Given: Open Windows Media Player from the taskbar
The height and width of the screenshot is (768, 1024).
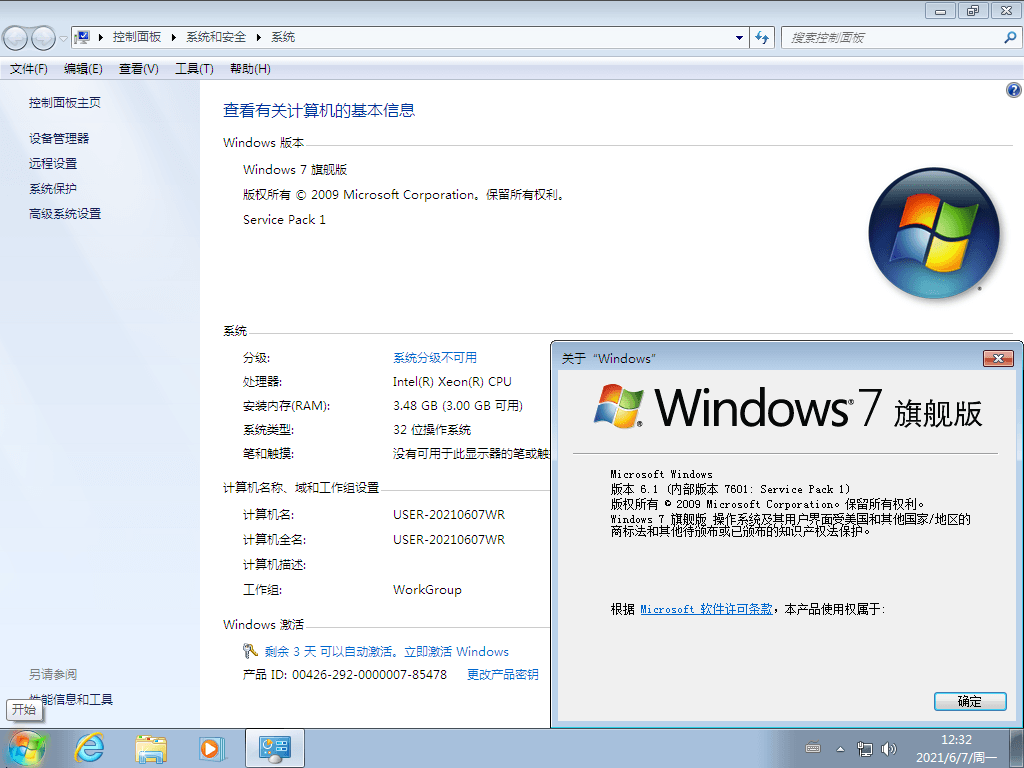Looking at the screenshot, I should click(212, 748).
